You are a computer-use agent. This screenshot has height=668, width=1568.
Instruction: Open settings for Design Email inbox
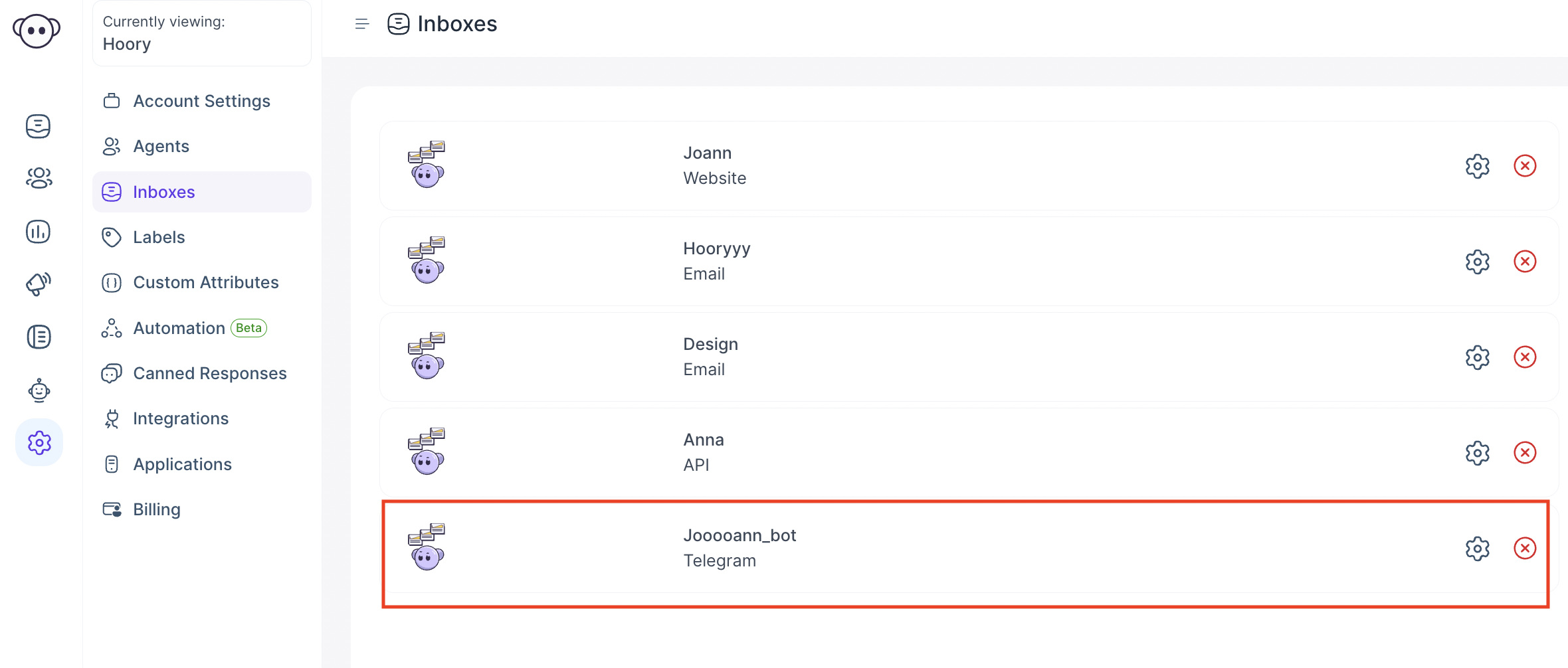pyautogui.click(x=1478, y=357)
